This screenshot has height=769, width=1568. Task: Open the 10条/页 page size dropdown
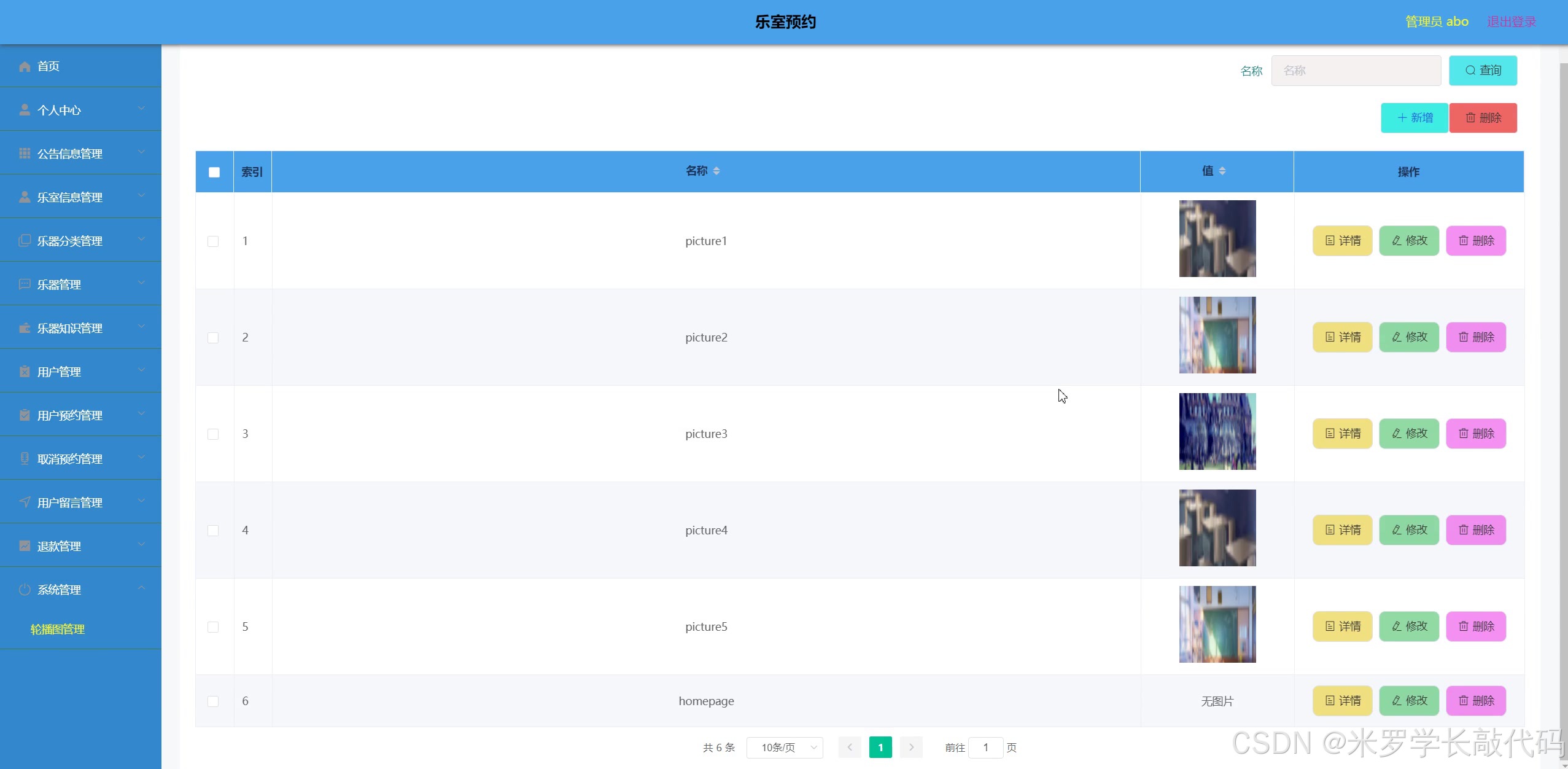[785, 748]
